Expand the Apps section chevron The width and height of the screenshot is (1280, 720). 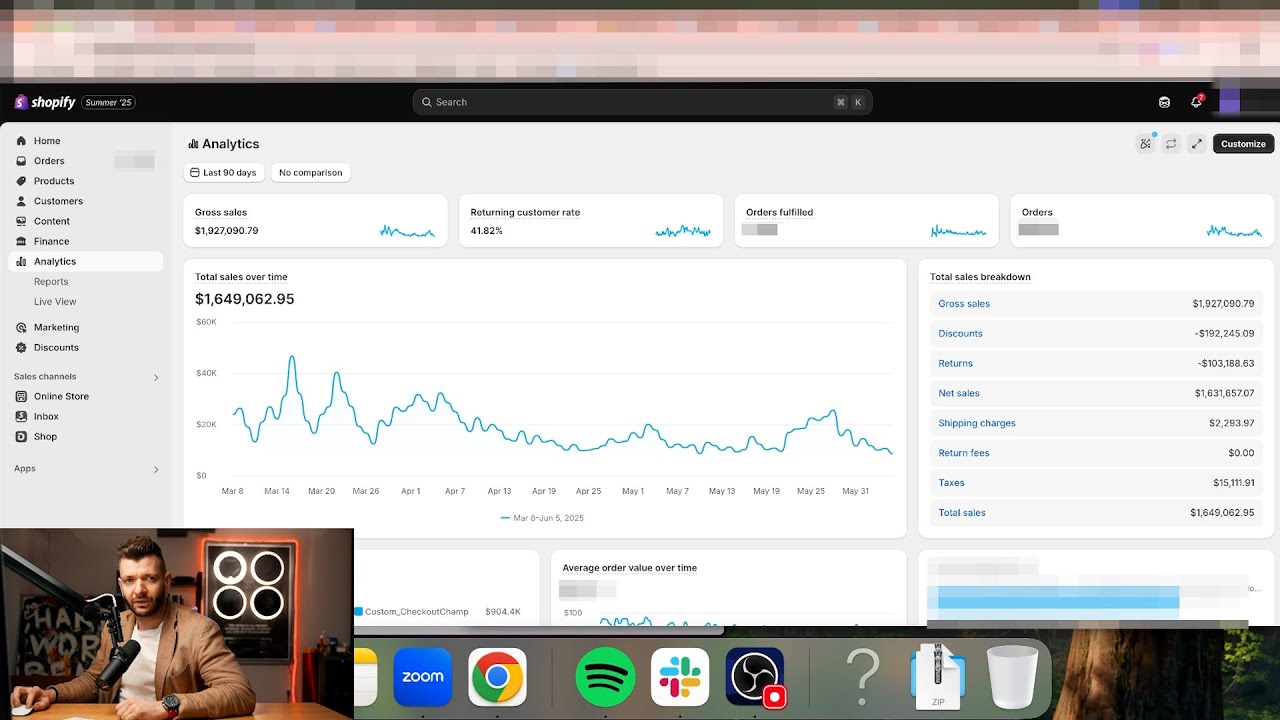156,469
